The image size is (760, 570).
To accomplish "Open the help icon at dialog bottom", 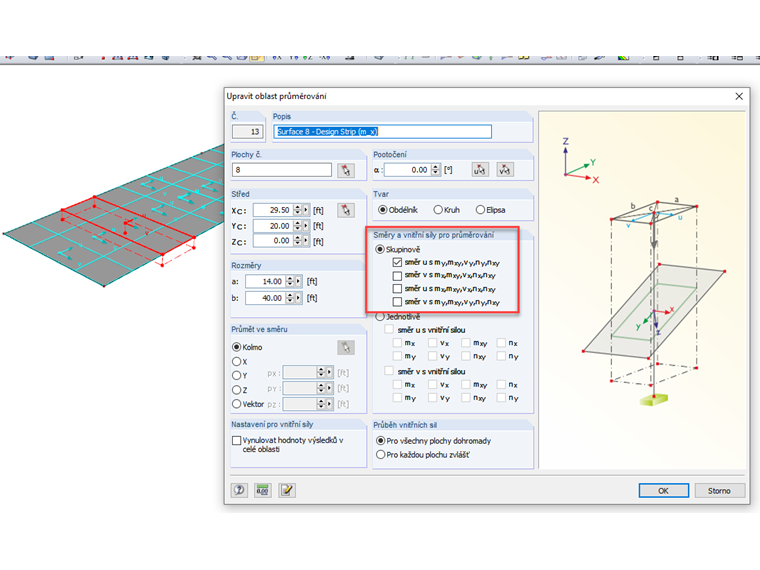I will [x=239, y=490].
